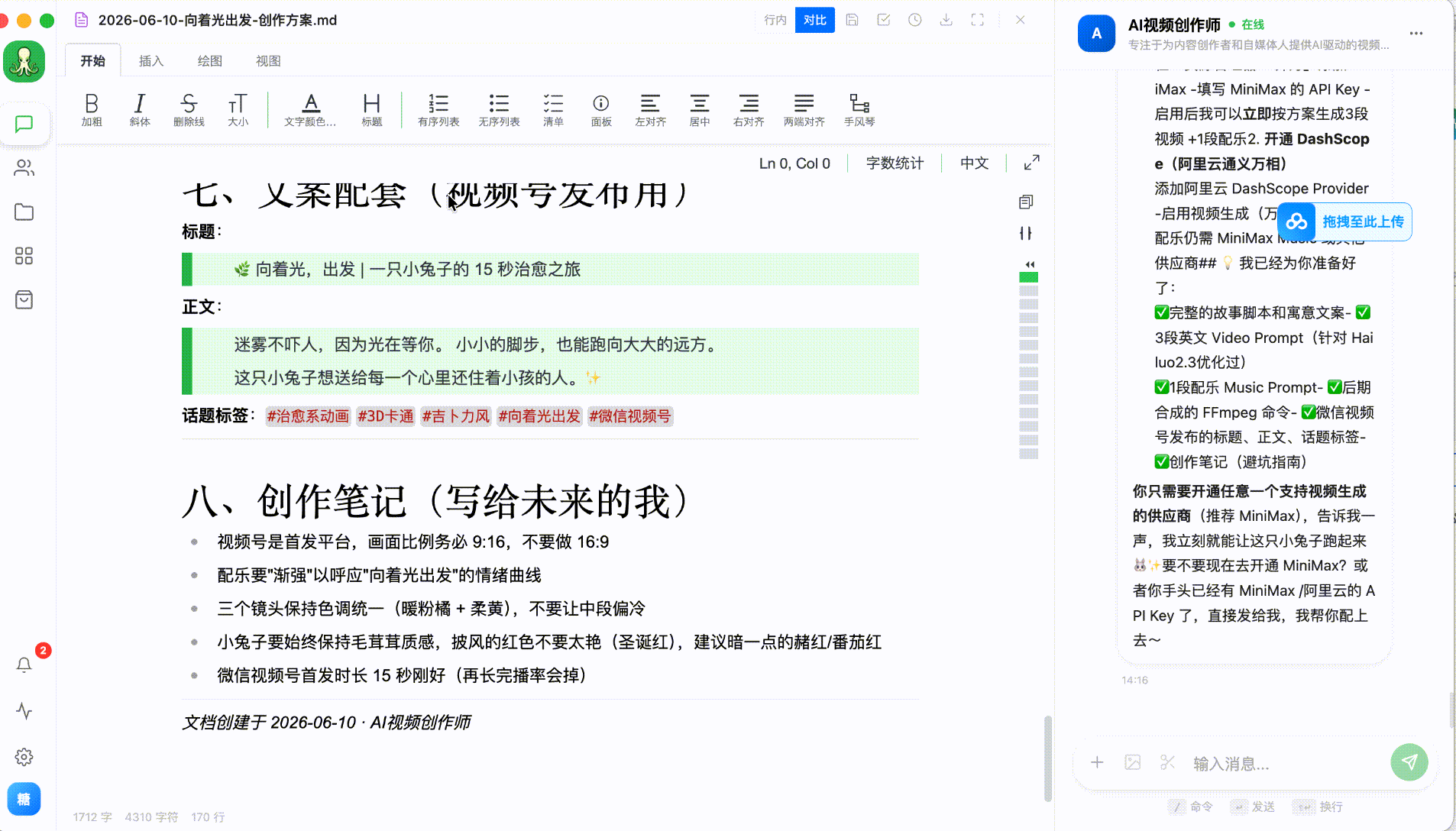Screen dimensions: 1456x831
Task: Select 行内 diff mode
Action: click(x=775, y=20)
